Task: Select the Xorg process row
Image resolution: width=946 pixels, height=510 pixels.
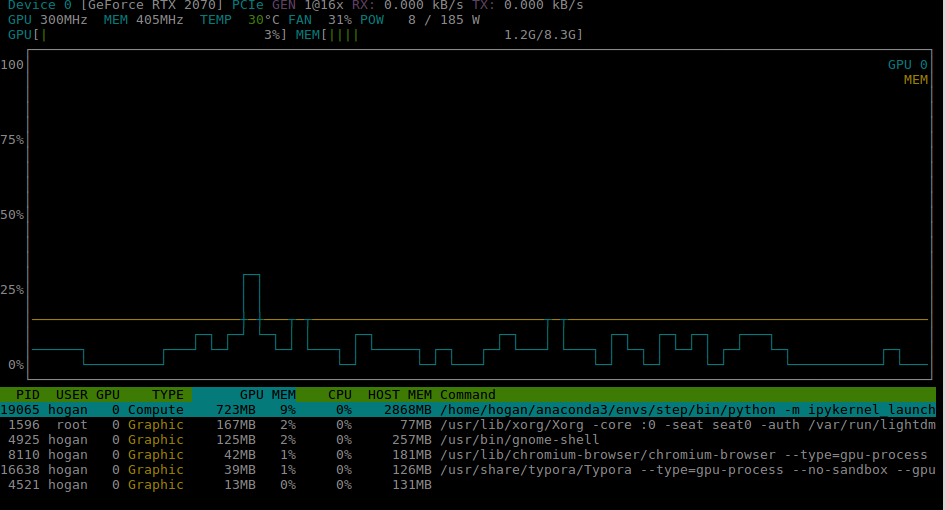Action: coord(468,425)
